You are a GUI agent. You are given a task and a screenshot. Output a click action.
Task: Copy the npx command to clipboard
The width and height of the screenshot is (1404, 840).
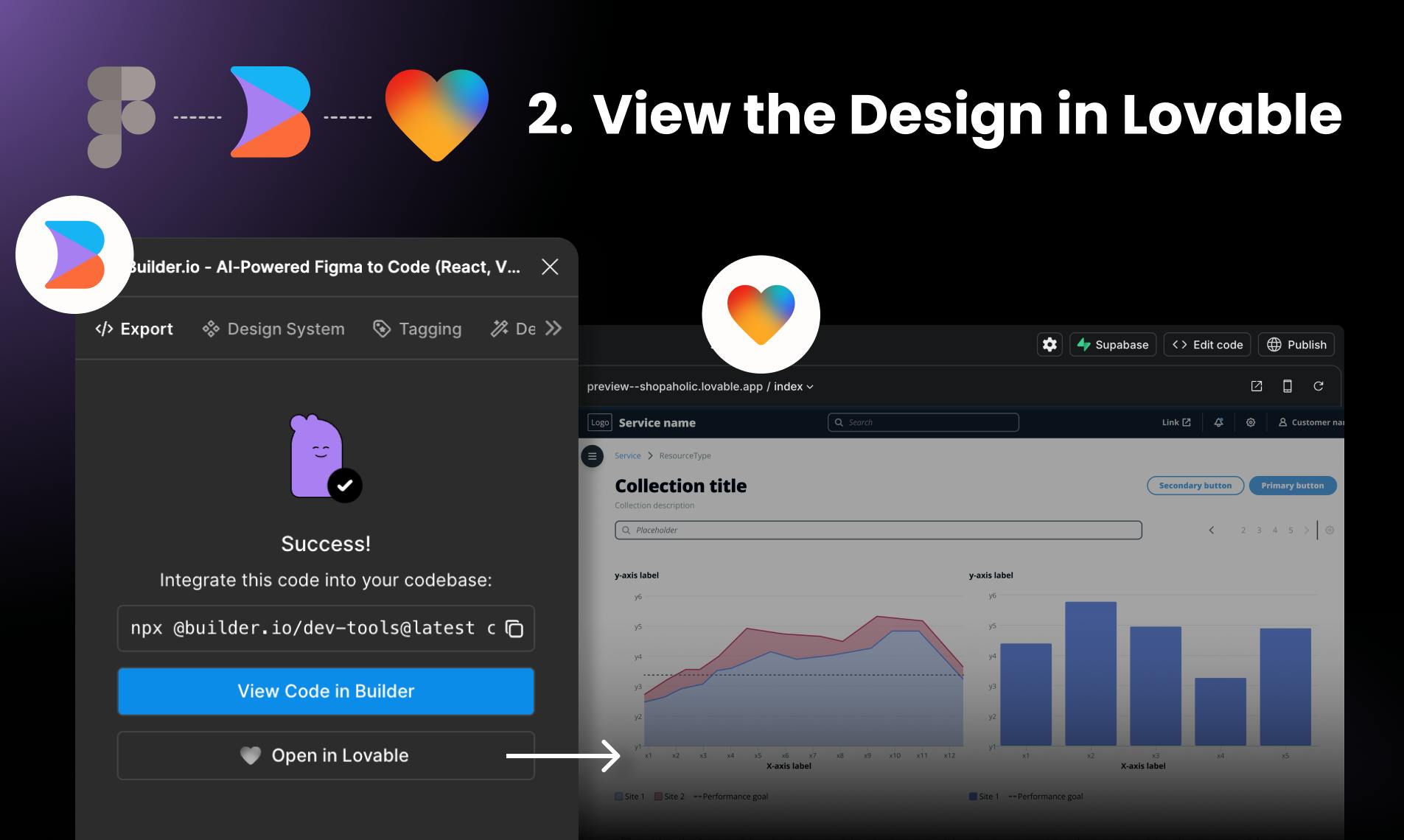(x=514, y=629)
